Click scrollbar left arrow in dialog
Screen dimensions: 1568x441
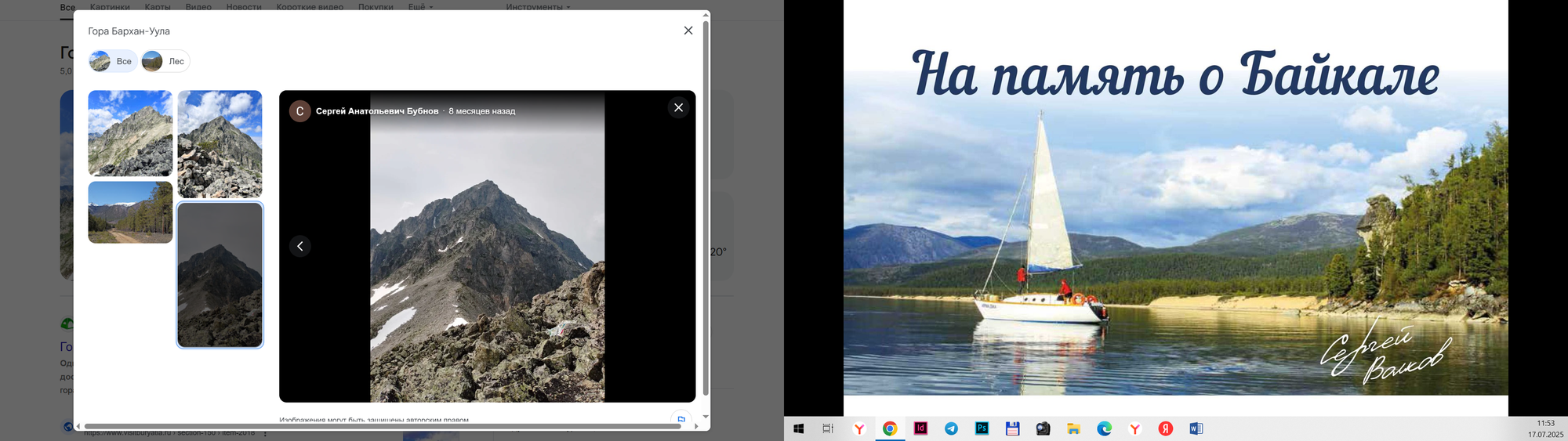click(x=78, y=426)
